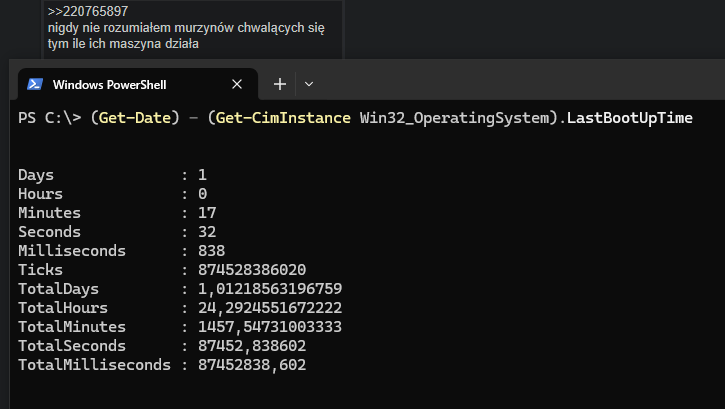Expand the new tab profile dropdown

click(x=309, y=84)
